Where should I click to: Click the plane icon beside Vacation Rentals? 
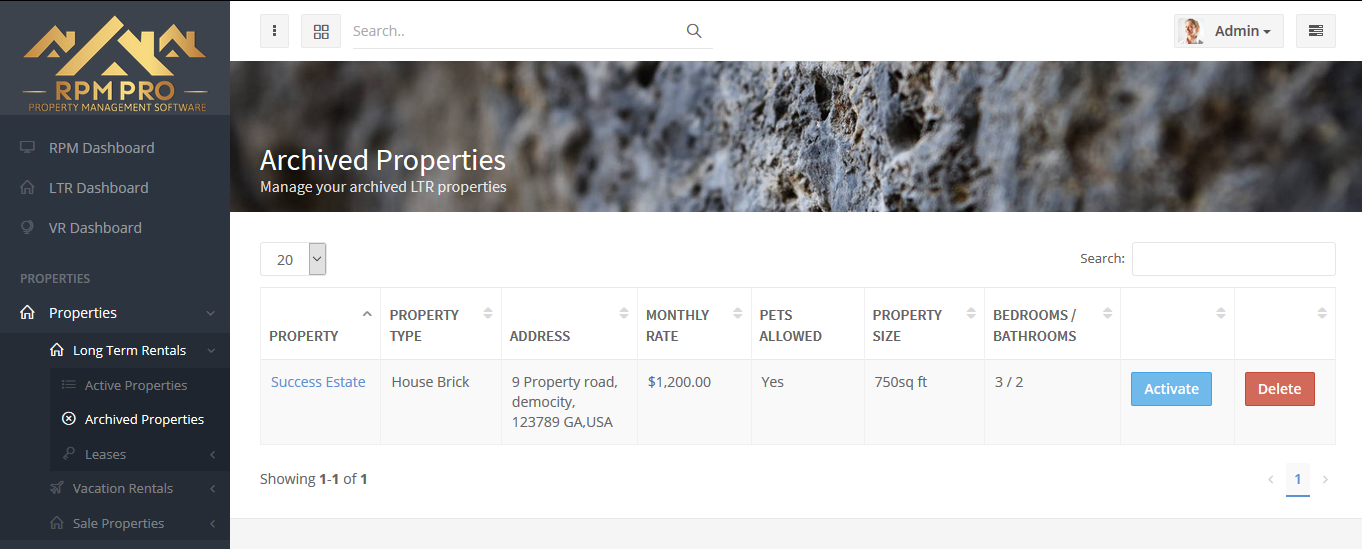point(57,488)
